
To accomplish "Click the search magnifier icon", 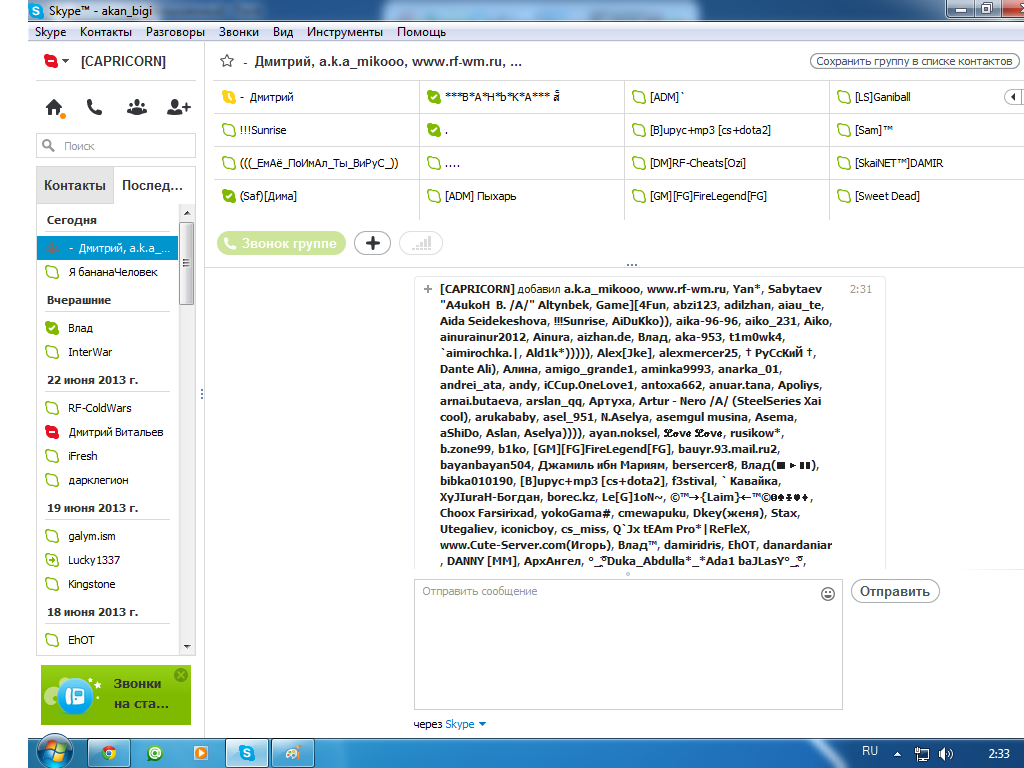I will click(x=48, y=146).
